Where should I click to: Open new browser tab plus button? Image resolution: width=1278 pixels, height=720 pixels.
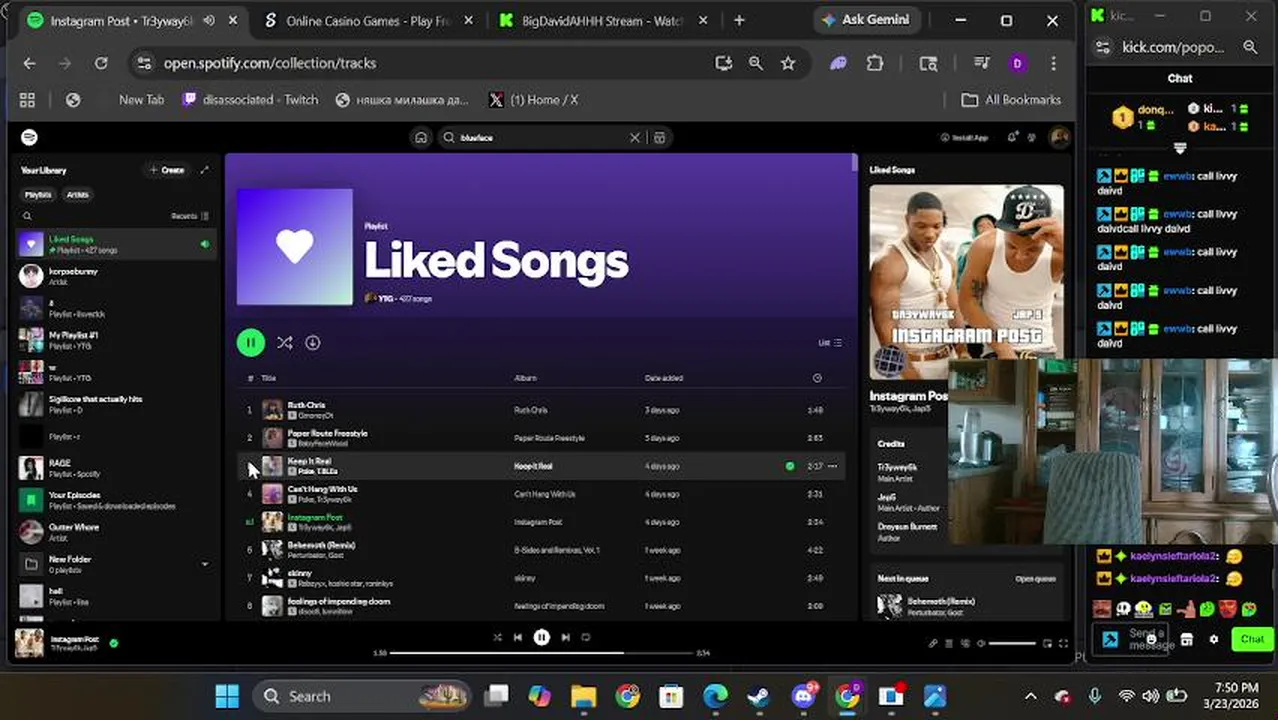pos(739,21)
